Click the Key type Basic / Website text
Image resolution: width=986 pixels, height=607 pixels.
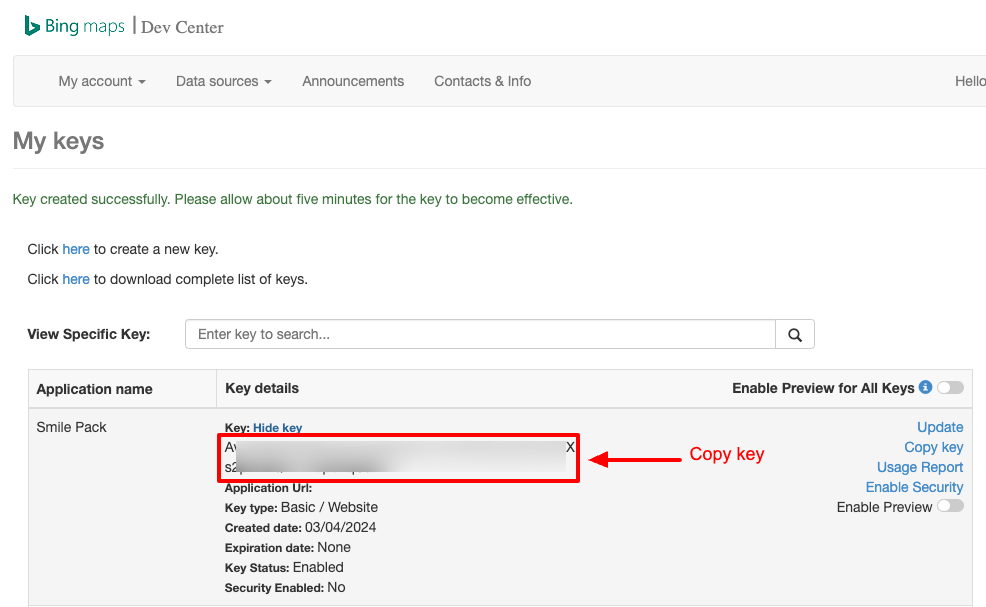point(301,507)
